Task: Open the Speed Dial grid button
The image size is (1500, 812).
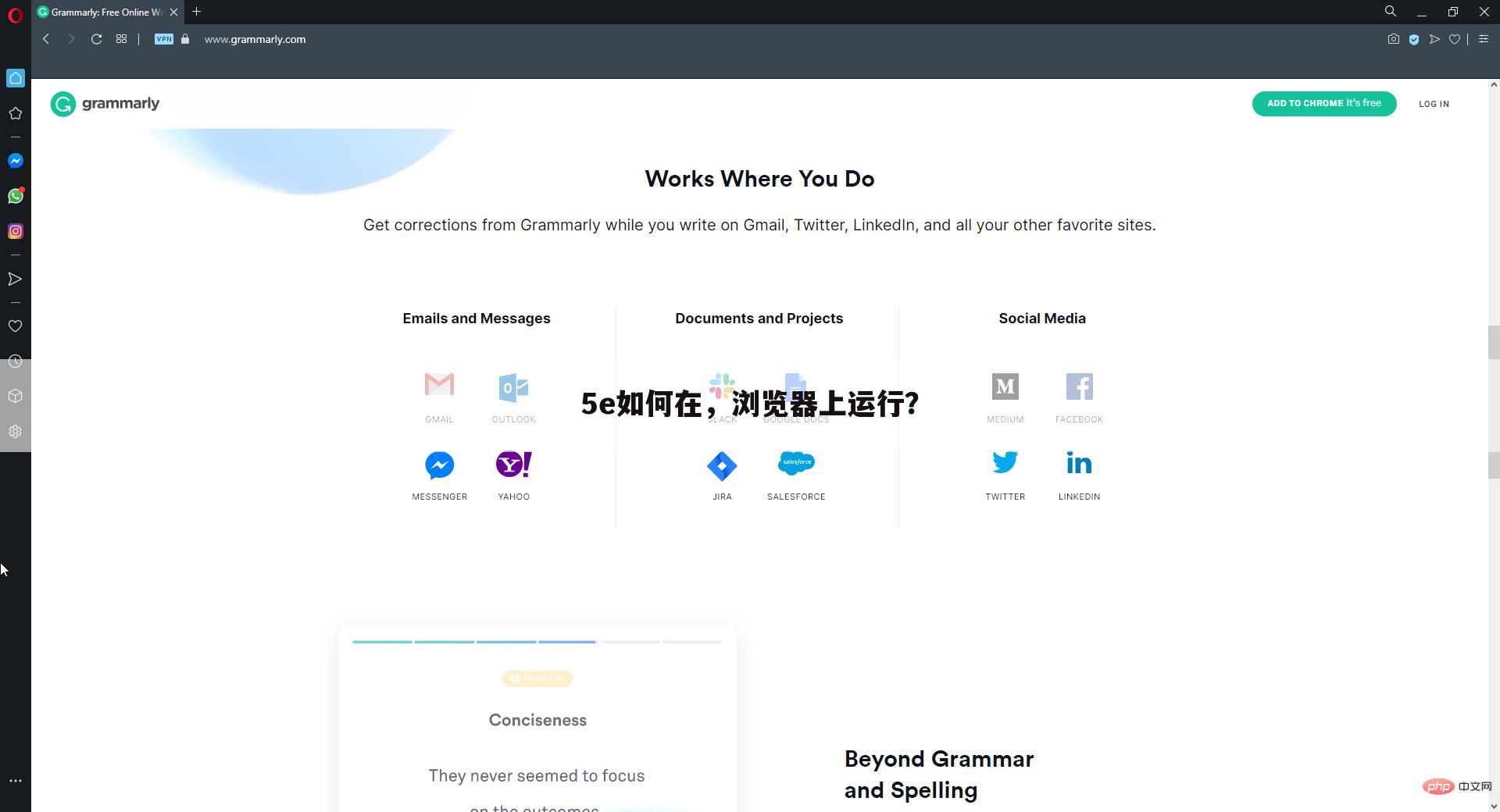Action: pyautogui.click(x=121, y=39)
